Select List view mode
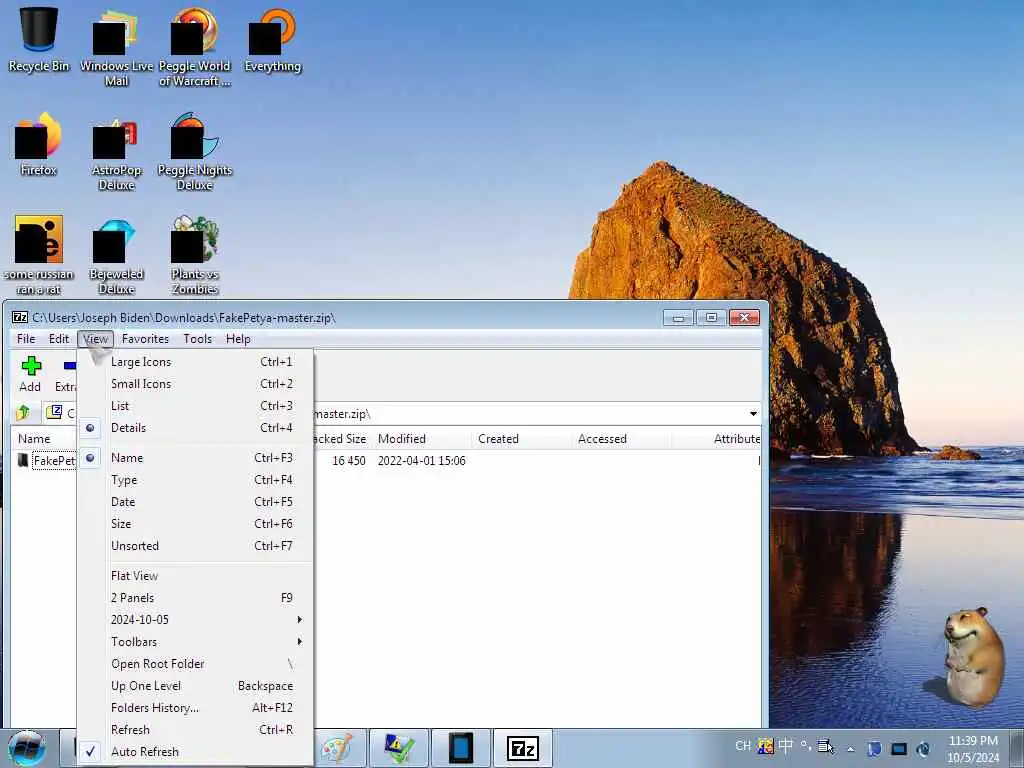 [x=196, y=406]
